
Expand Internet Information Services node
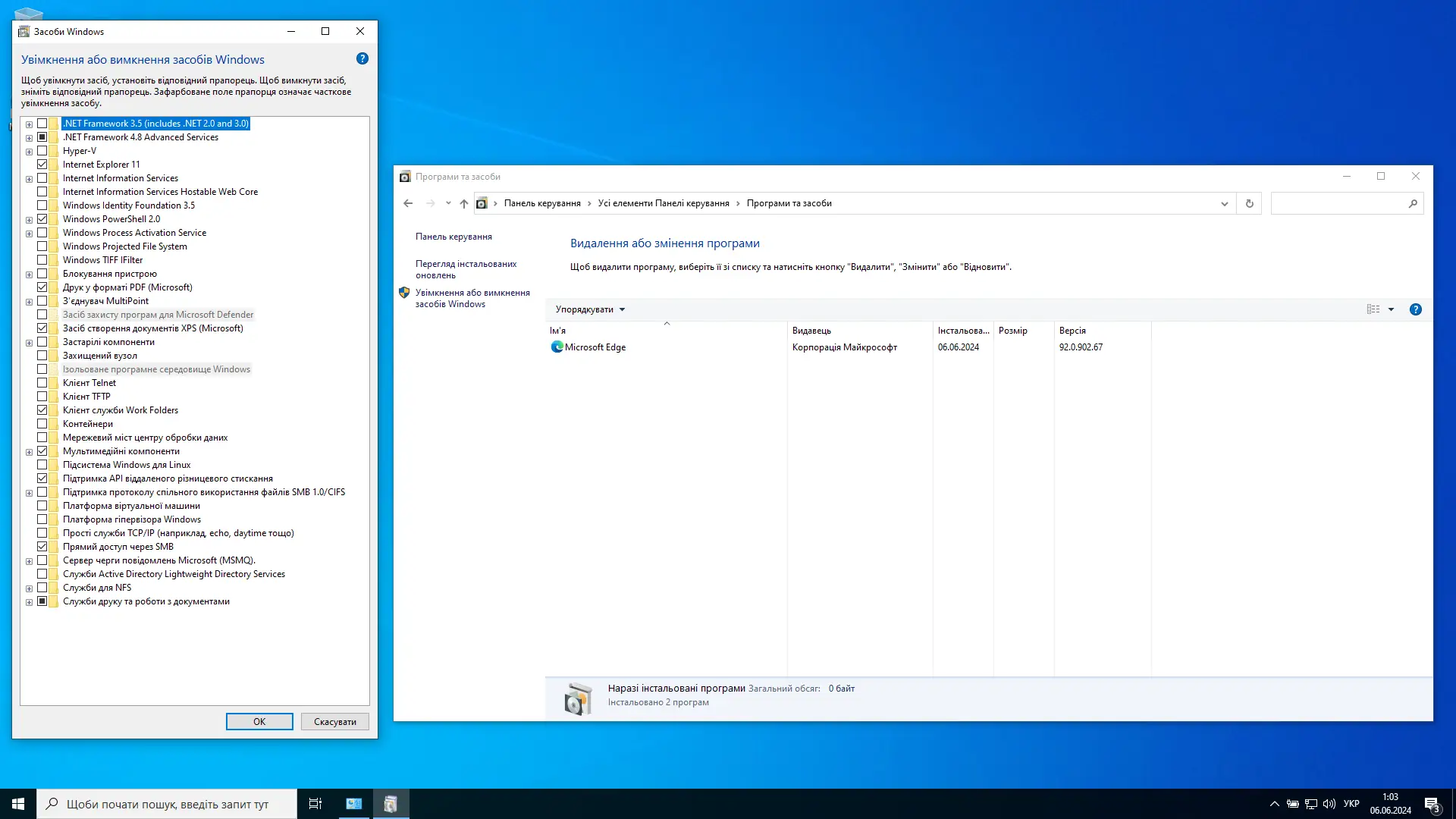pyautogui.click(x=29, y=179)
